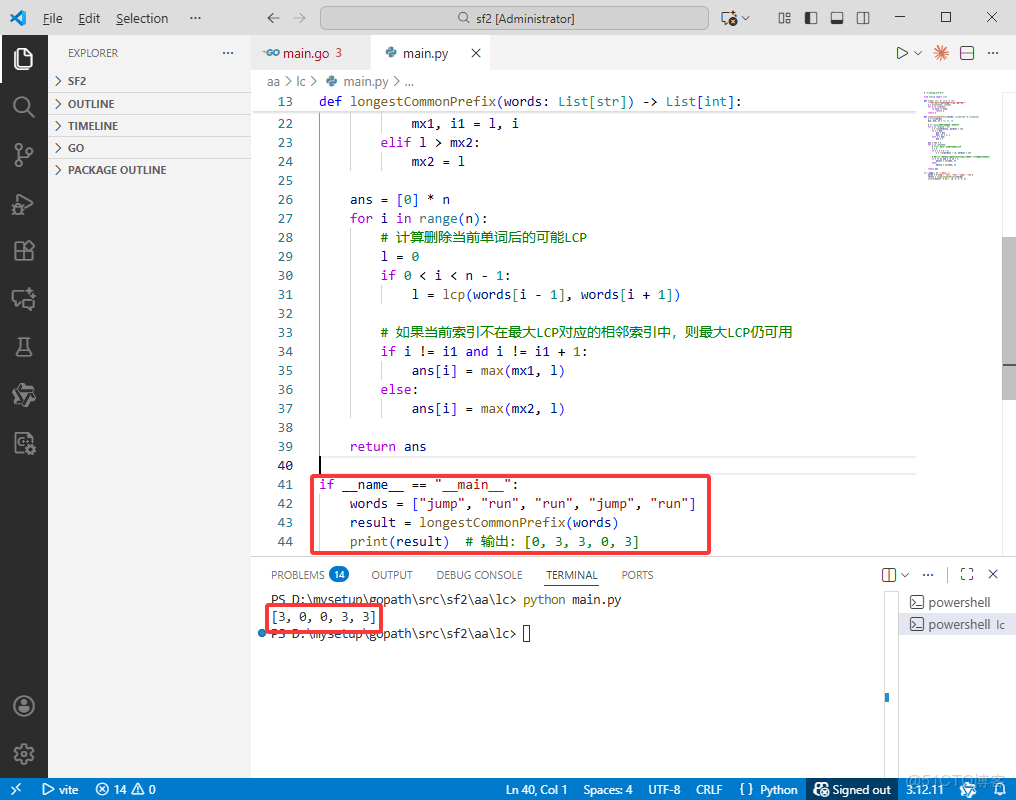
Task: Open the Run and Debug view
Action: (24, 203)
